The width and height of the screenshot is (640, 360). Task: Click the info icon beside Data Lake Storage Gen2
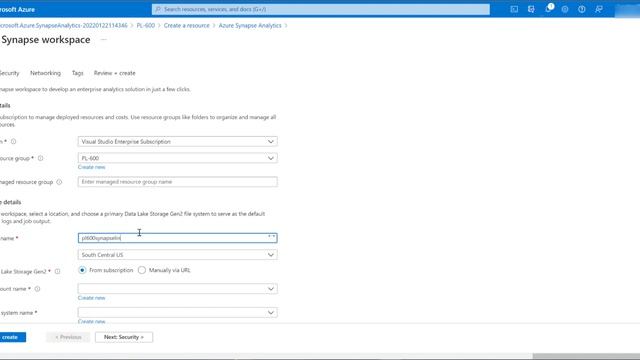coord(58,271)
